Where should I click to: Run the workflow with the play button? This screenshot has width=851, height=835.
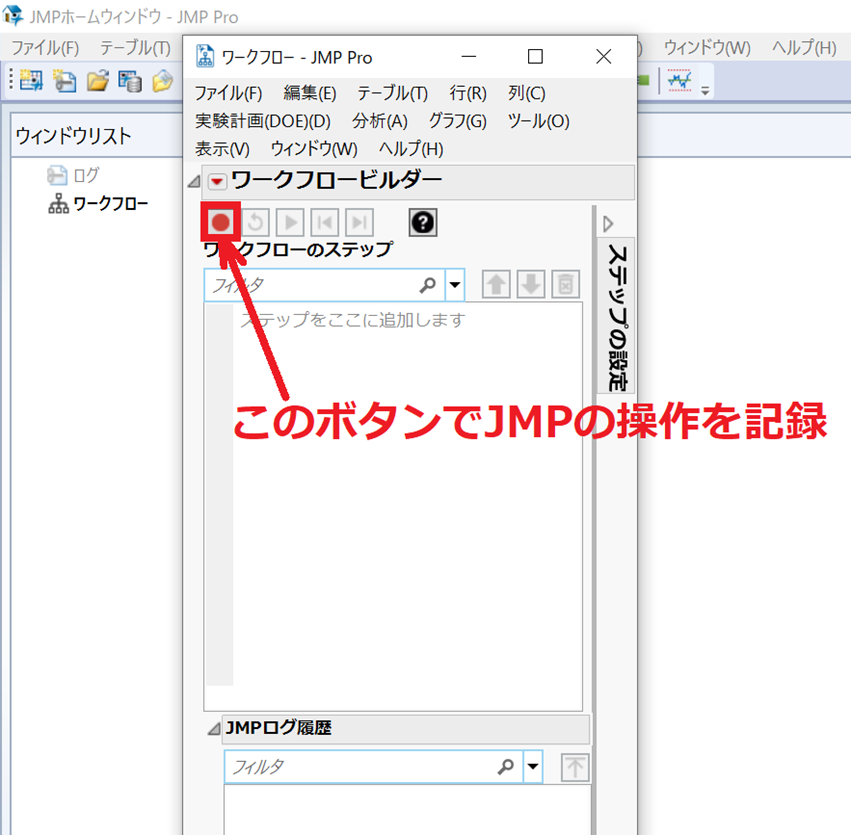290,222
